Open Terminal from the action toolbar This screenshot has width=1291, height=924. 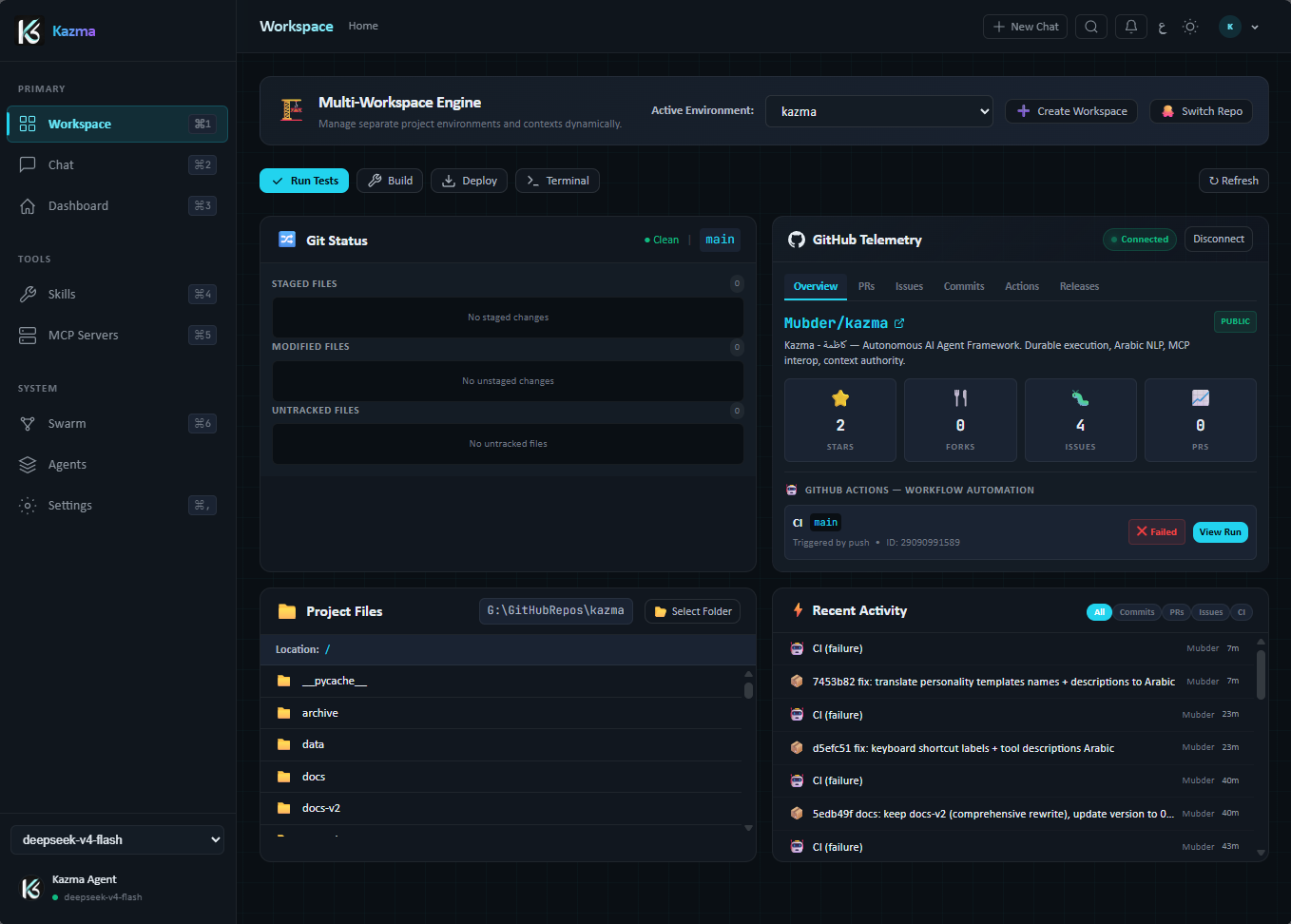[x=557, y=181]
